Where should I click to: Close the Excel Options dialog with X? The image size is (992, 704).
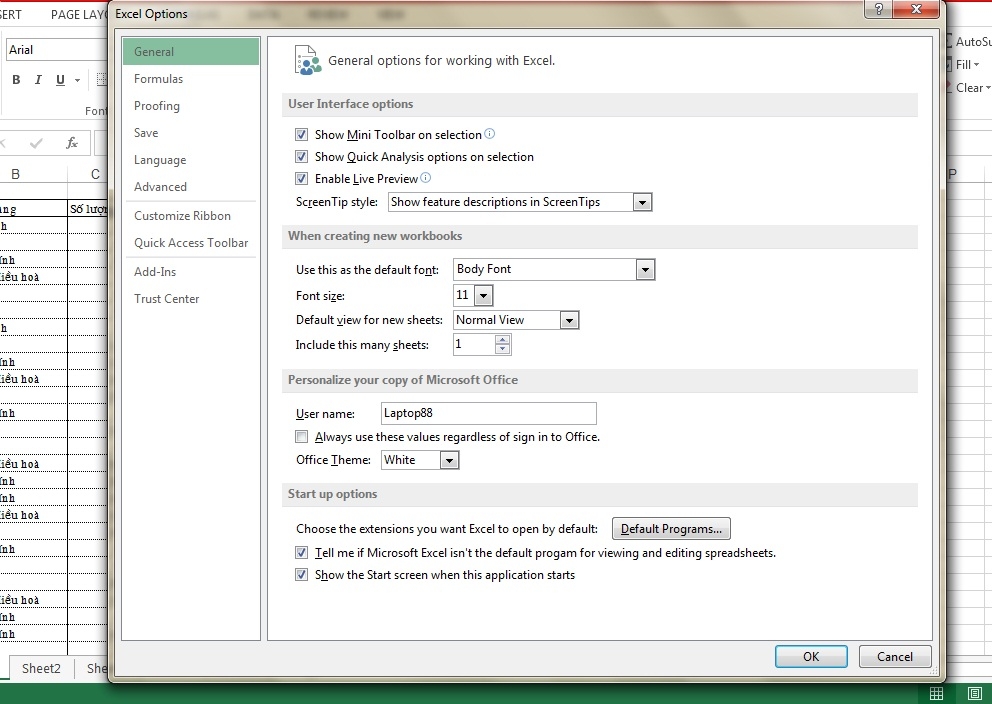(x=916, y=9)
